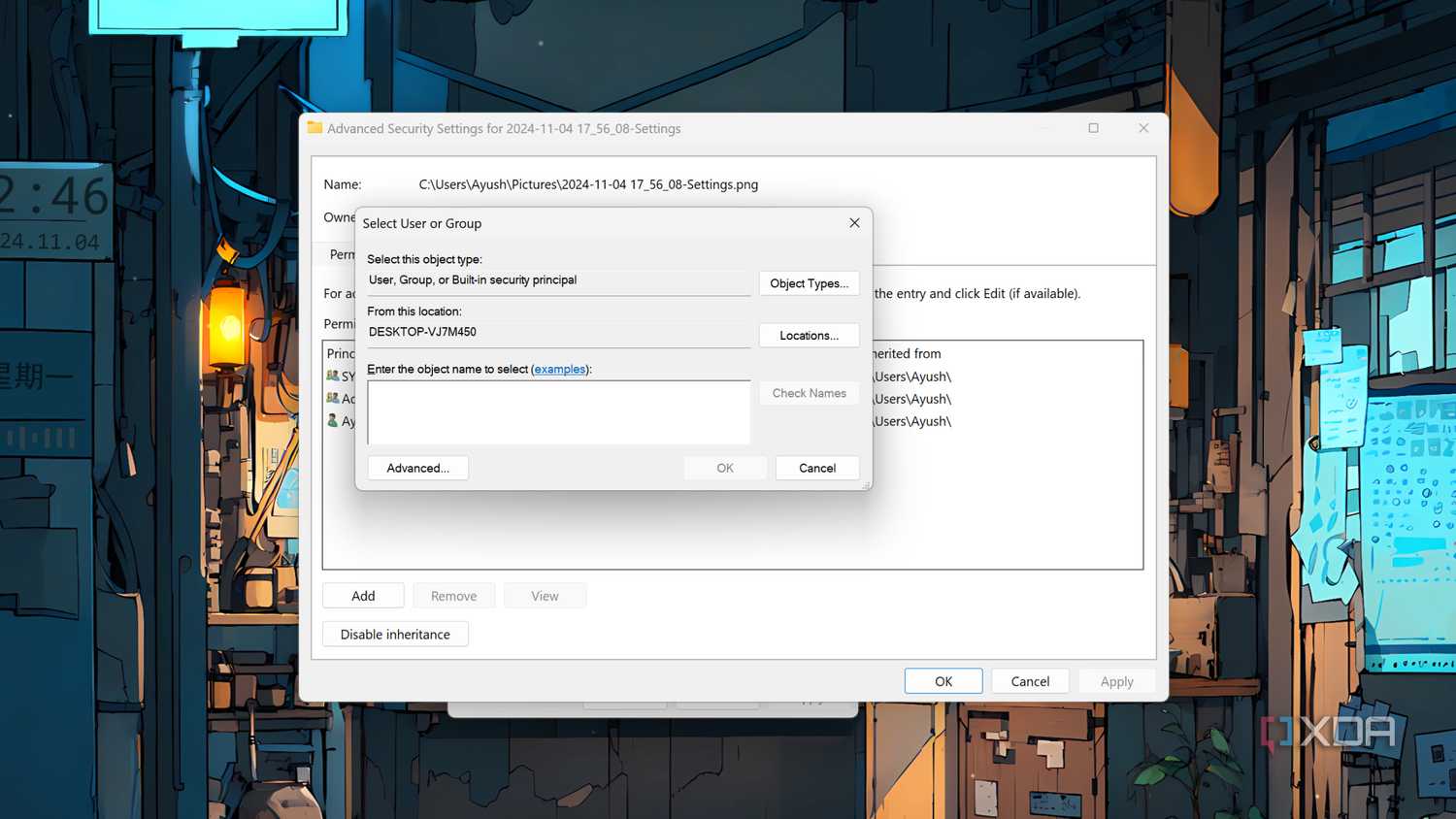1456x819 pixels.
Task: Open Advanced search in Select User dialog
Action: [x=417, y=468]
